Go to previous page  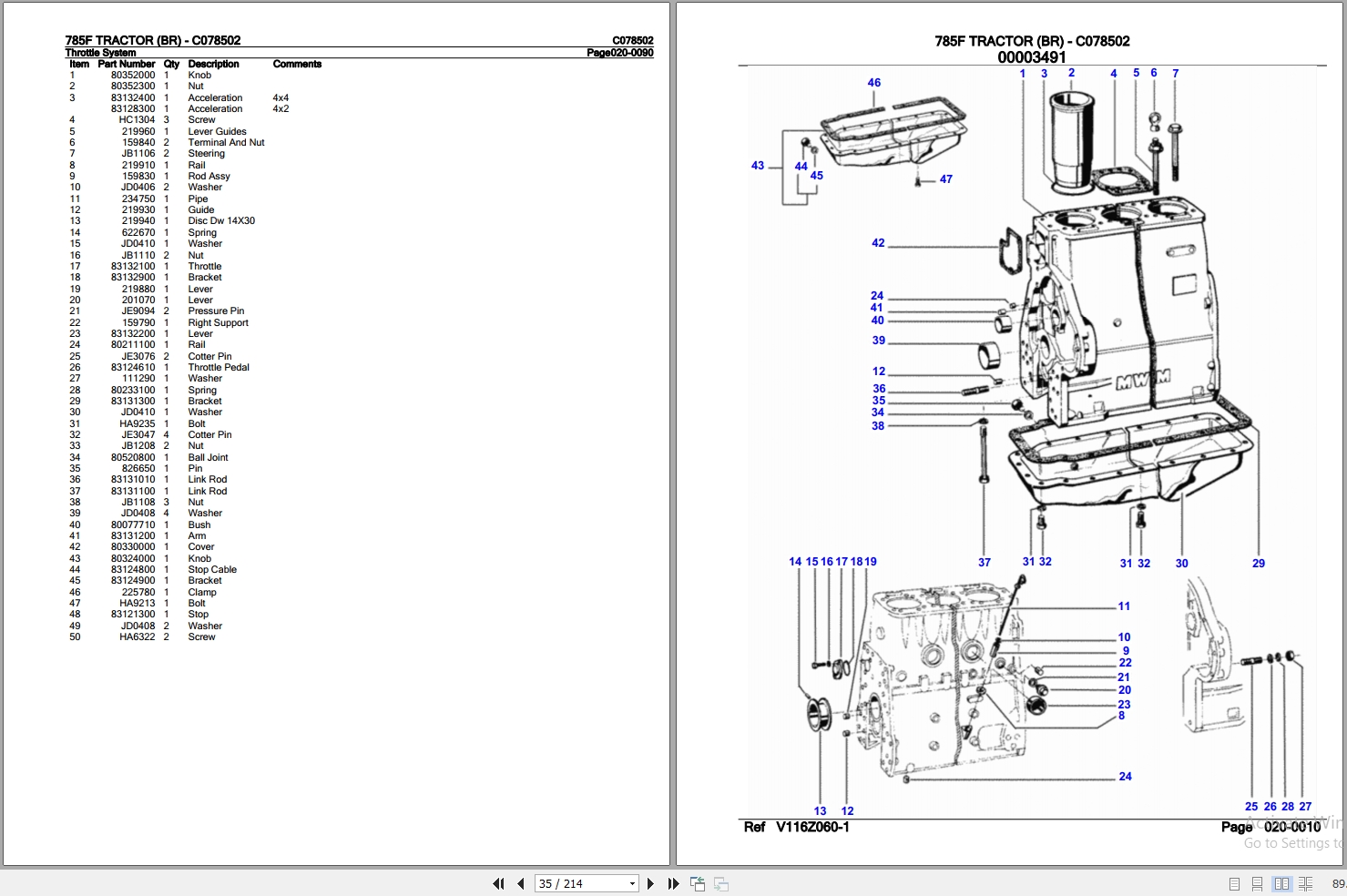(x=521, y=883)
